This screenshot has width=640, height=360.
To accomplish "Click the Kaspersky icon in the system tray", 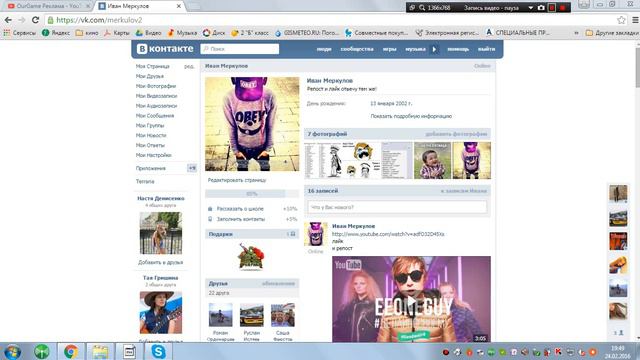I will (x=558, y=351).
